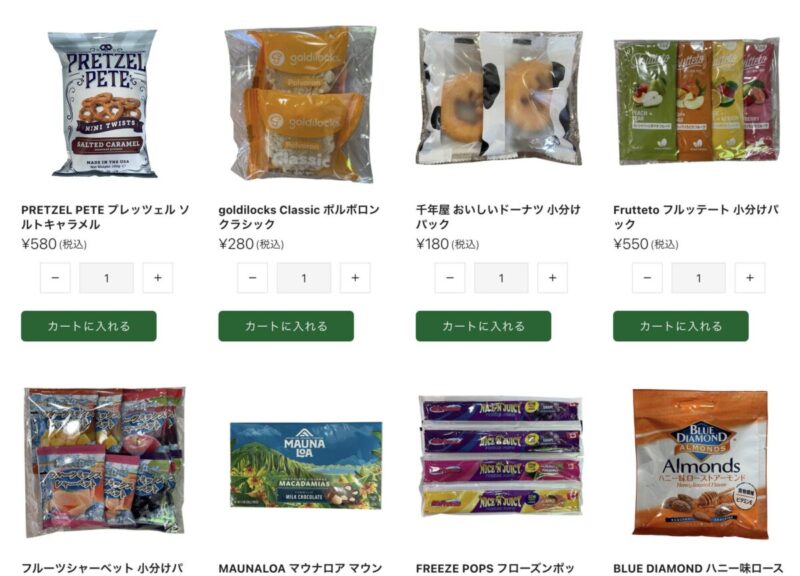The width and height of the screenshot is (800, 576).
Task: Add PRETZEL PETE to cart
Action: [x=89, y=326]
